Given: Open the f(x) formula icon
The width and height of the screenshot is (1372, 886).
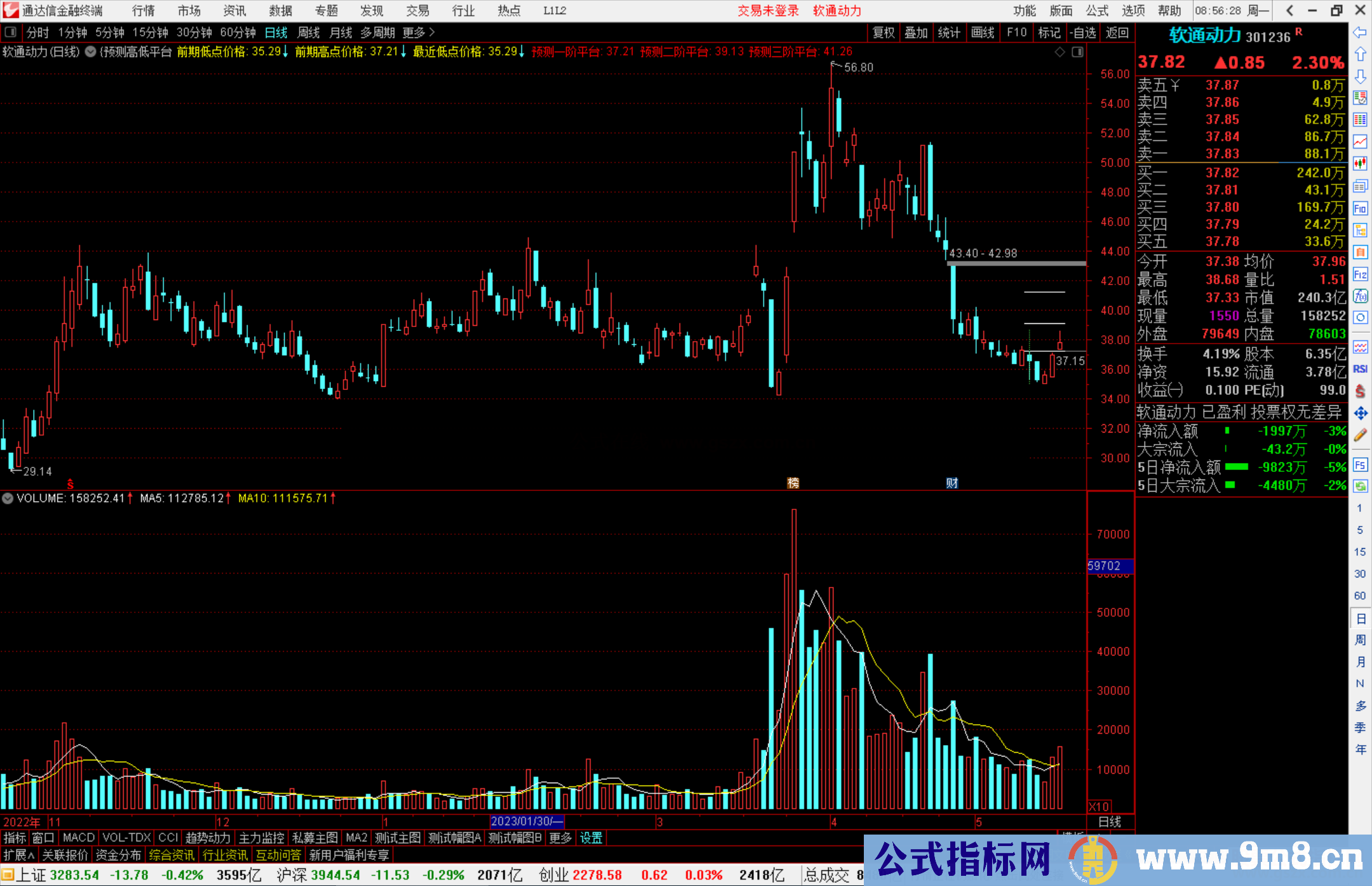Looking at the screenshot, I should tap(1360, 296).
